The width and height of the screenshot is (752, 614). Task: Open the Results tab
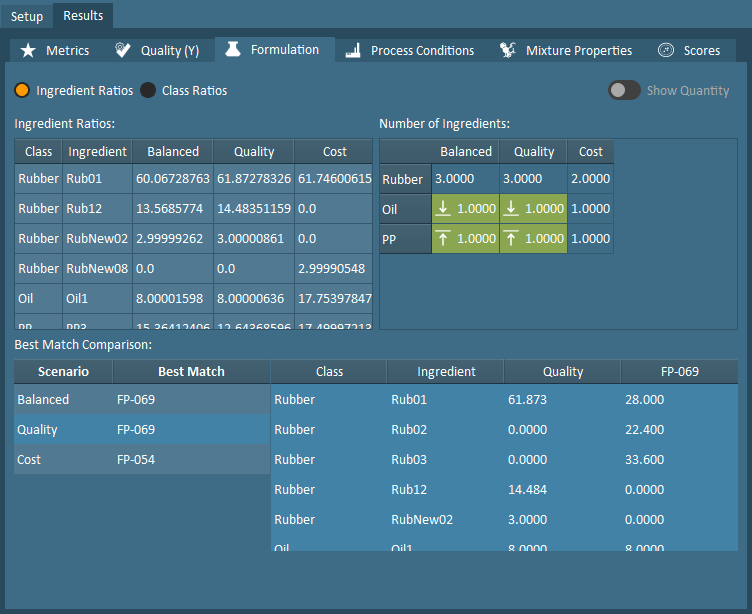coord(83,16)
